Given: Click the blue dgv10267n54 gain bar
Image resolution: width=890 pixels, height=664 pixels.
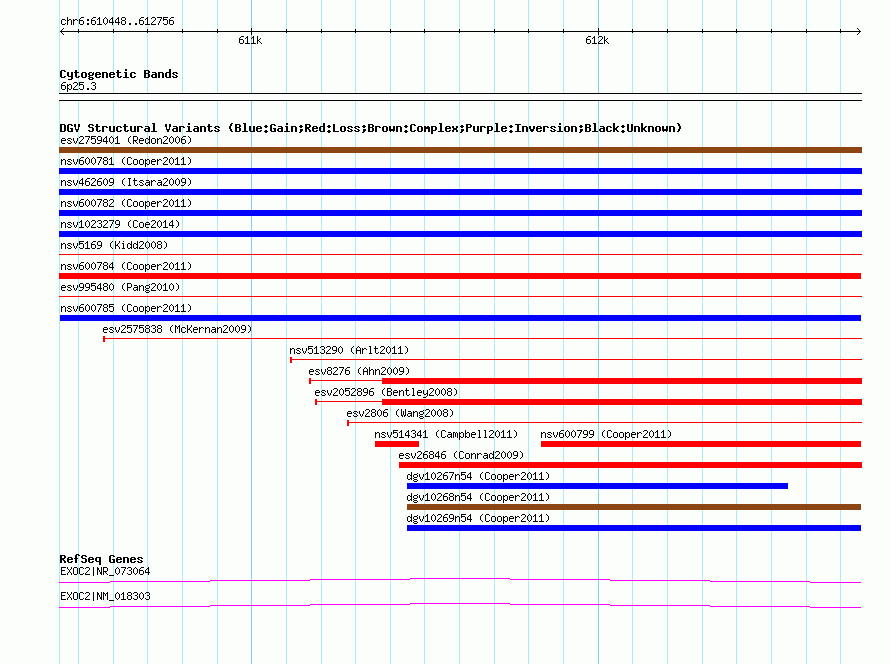Looking at the screenshot, I should coord(597,486).
